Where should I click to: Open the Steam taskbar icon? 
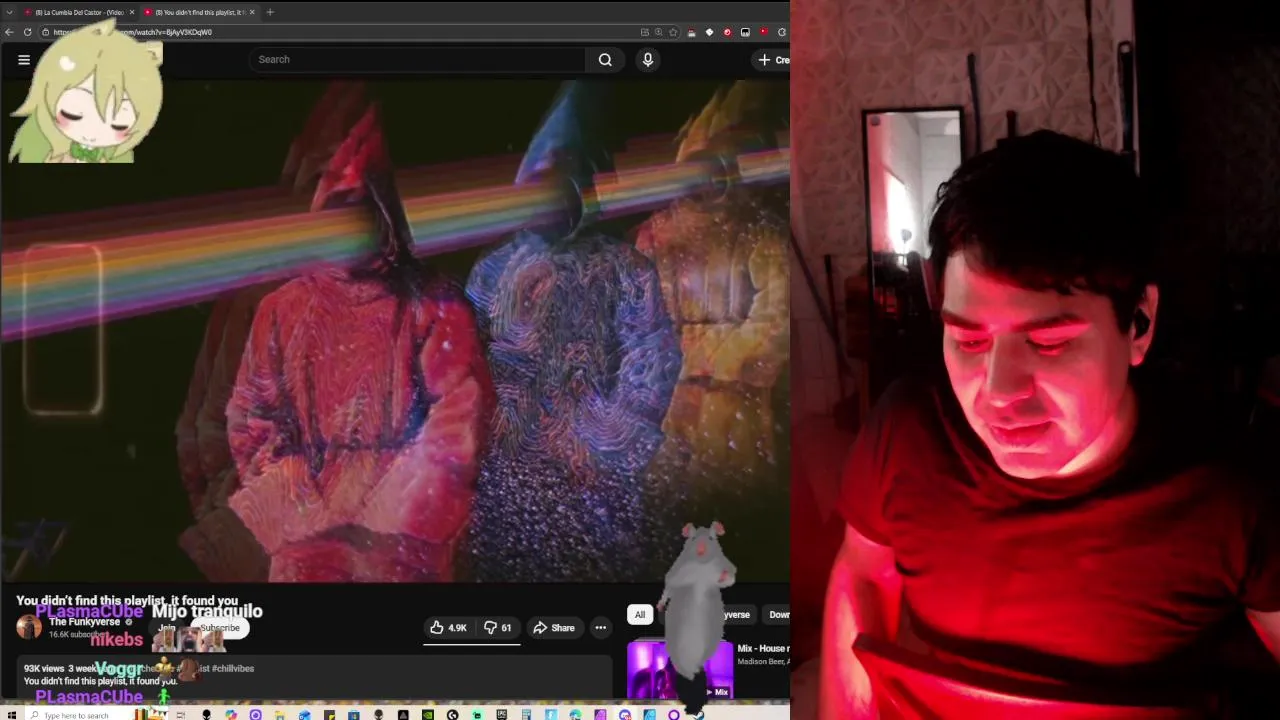(x=697, y=714)
